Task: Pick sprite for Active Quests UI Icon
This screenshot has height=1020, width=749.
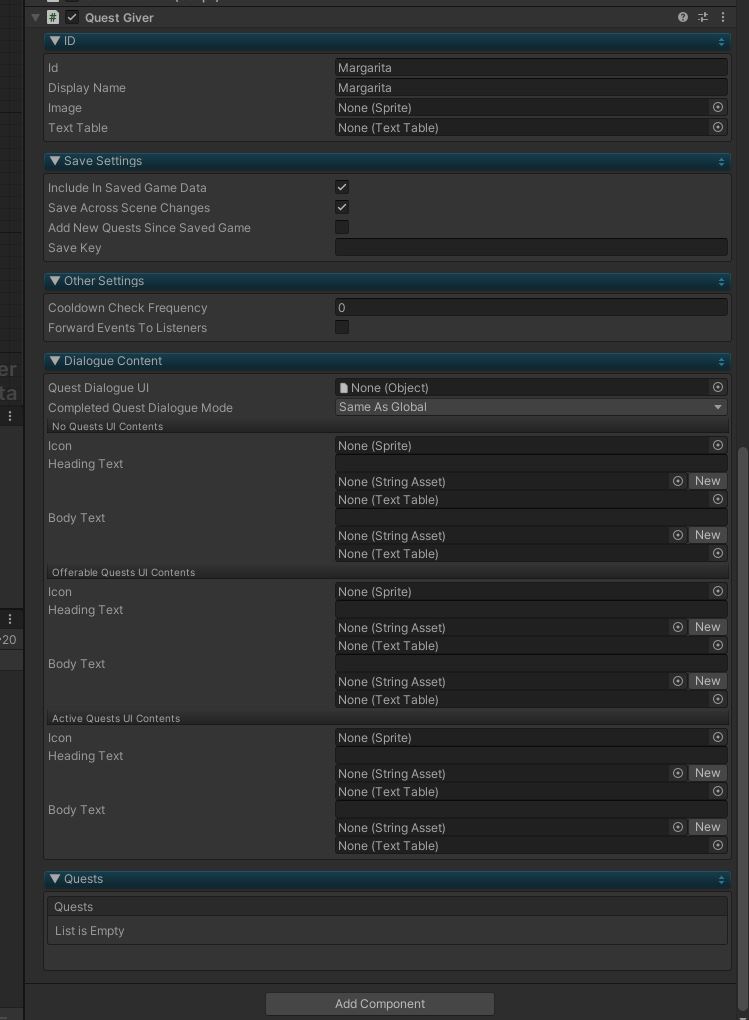Action: (718, 738)
